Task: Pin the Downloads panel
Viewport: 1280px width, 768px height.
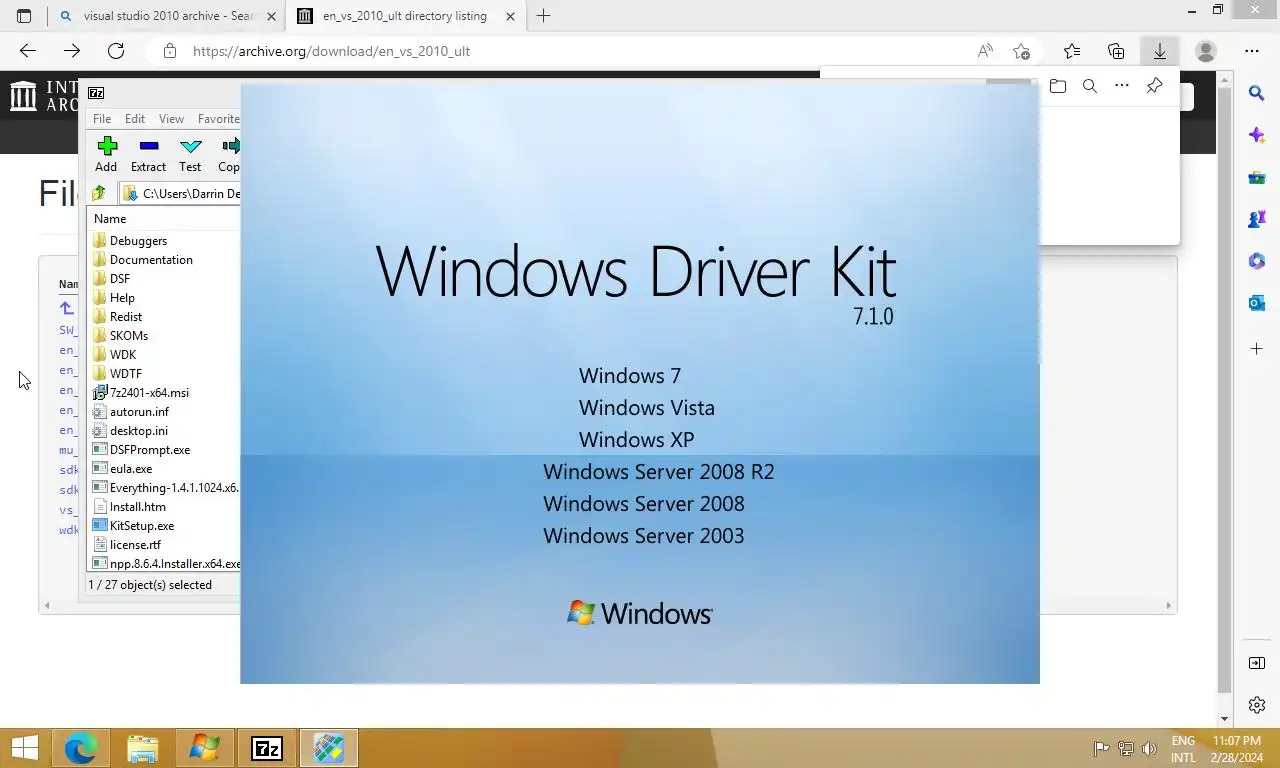Action: pyautogui.click(x=1154, y=86)
